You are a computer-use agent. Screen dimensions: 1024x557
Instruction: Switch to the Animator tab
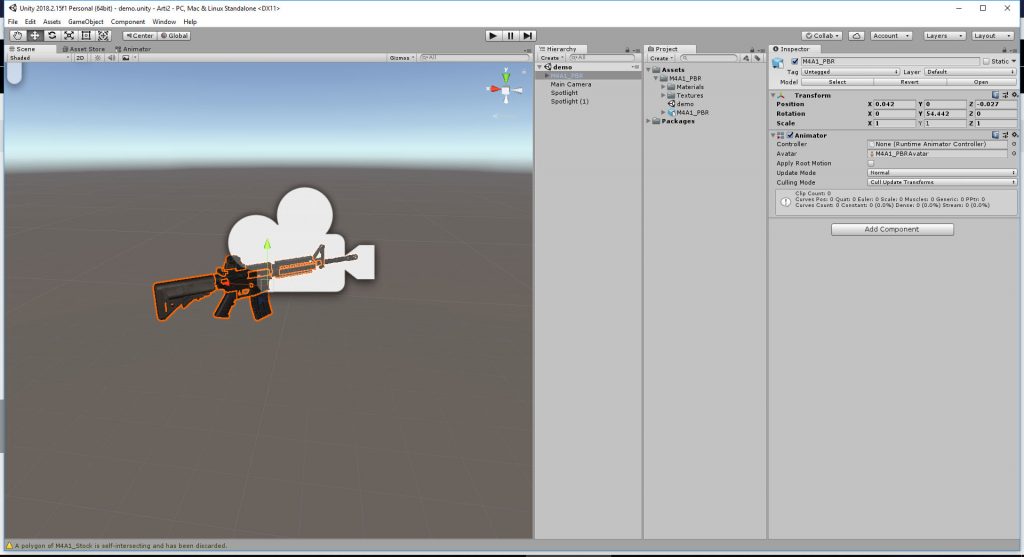click(133, 49)
